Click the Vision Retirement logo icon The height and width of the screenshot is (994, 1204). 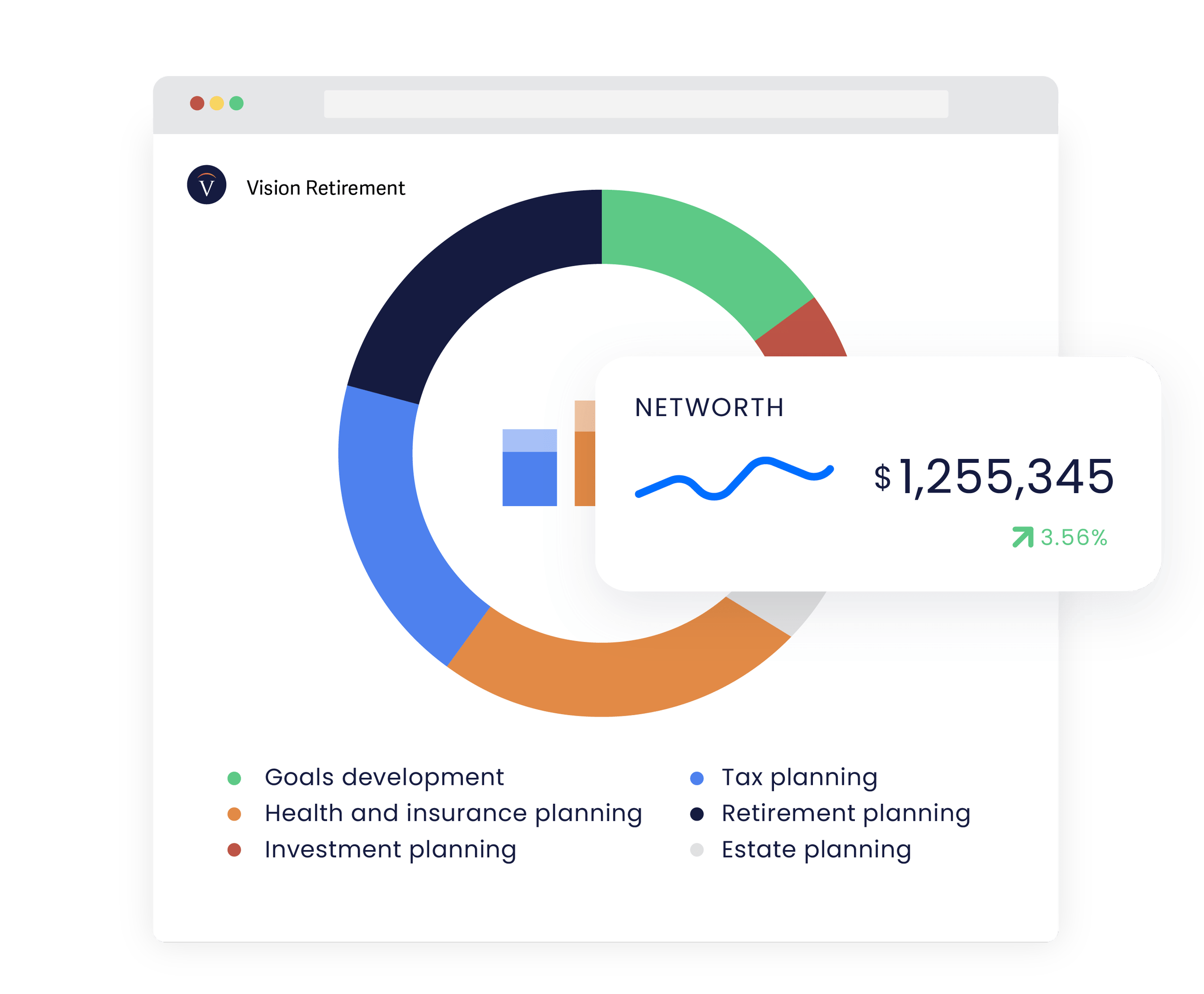tap(207, 185)
